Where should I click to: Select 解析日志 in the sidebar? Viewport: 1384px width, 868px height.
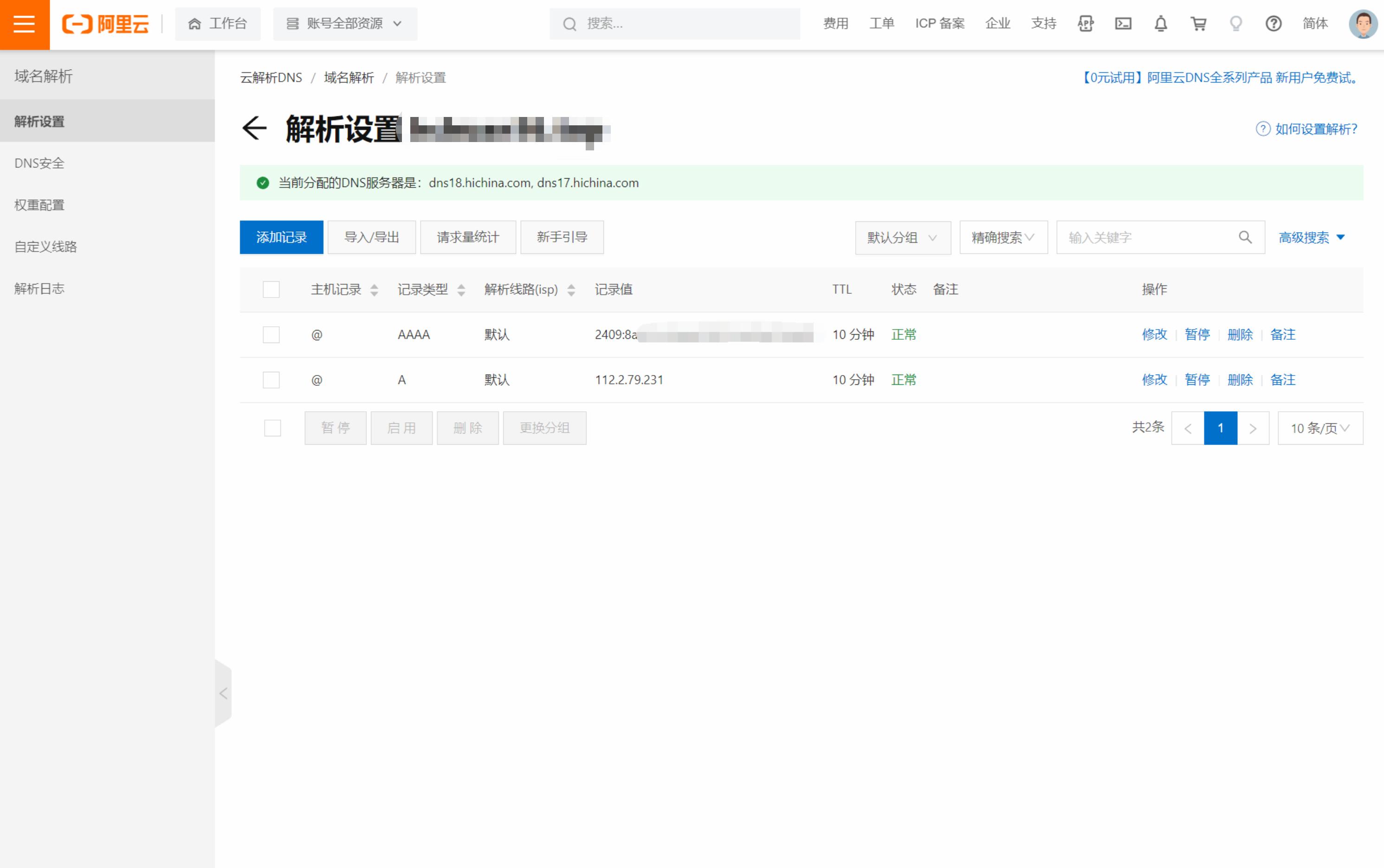tap(39, 288)
